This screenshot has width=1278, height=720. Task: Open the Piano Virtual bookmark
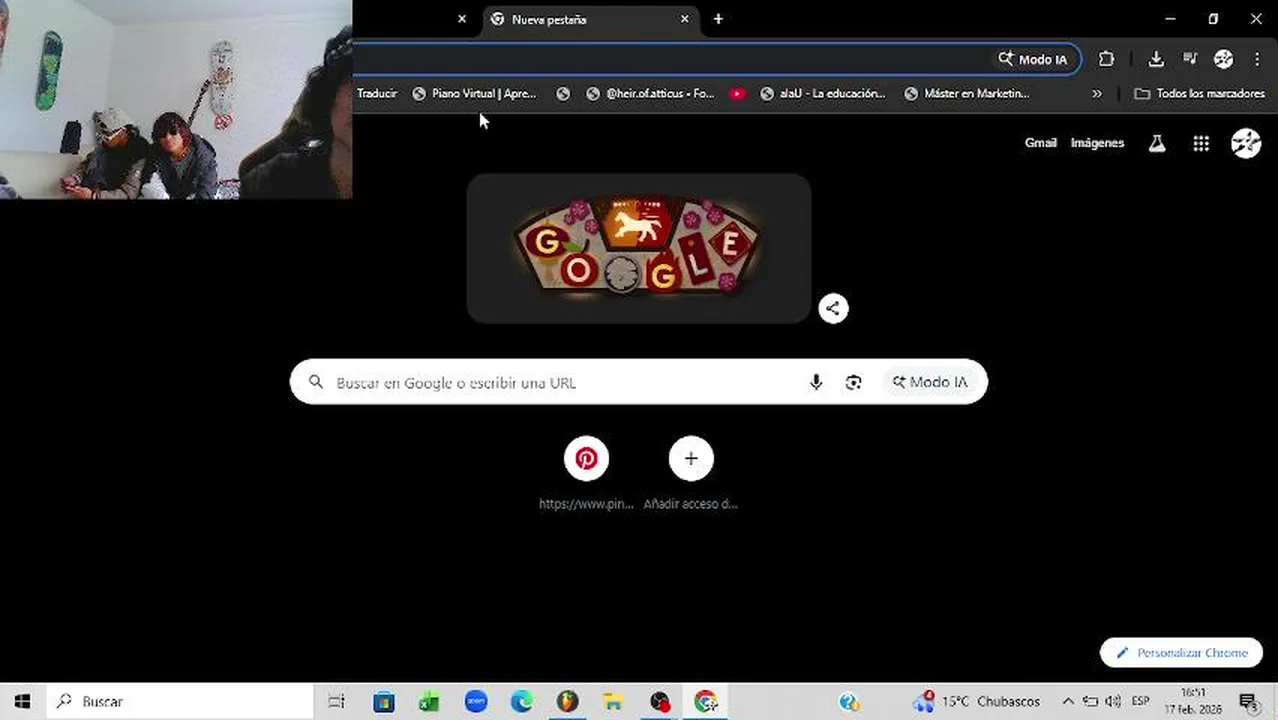click(475, 93)
